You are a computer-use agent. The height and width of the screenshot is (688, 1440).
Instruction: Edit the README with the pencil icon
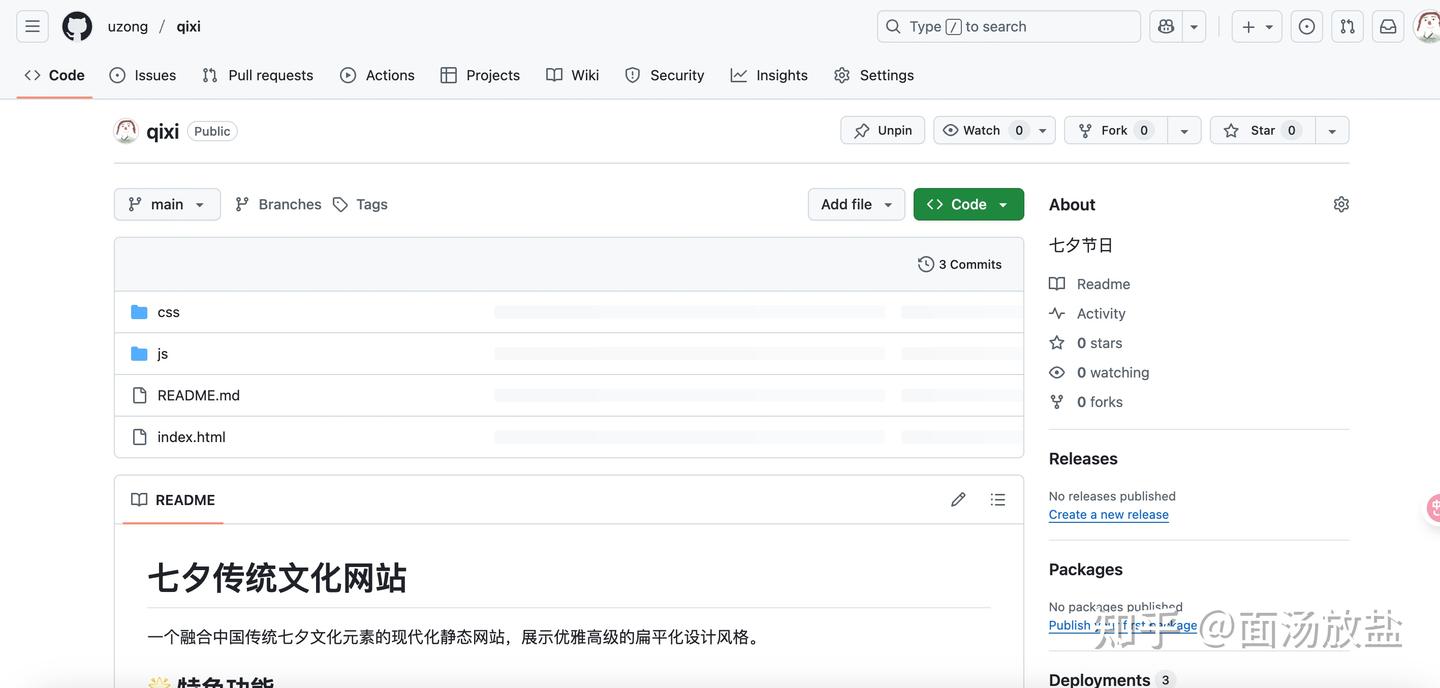957,499
